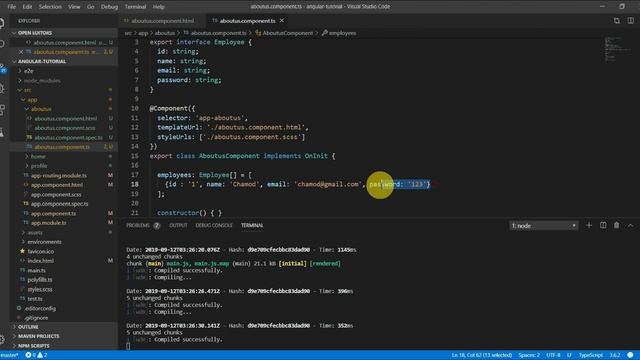Close aboutus.component.ts in Open Editors
Viewport: 640px width, 360px height.
pos(21,52)
